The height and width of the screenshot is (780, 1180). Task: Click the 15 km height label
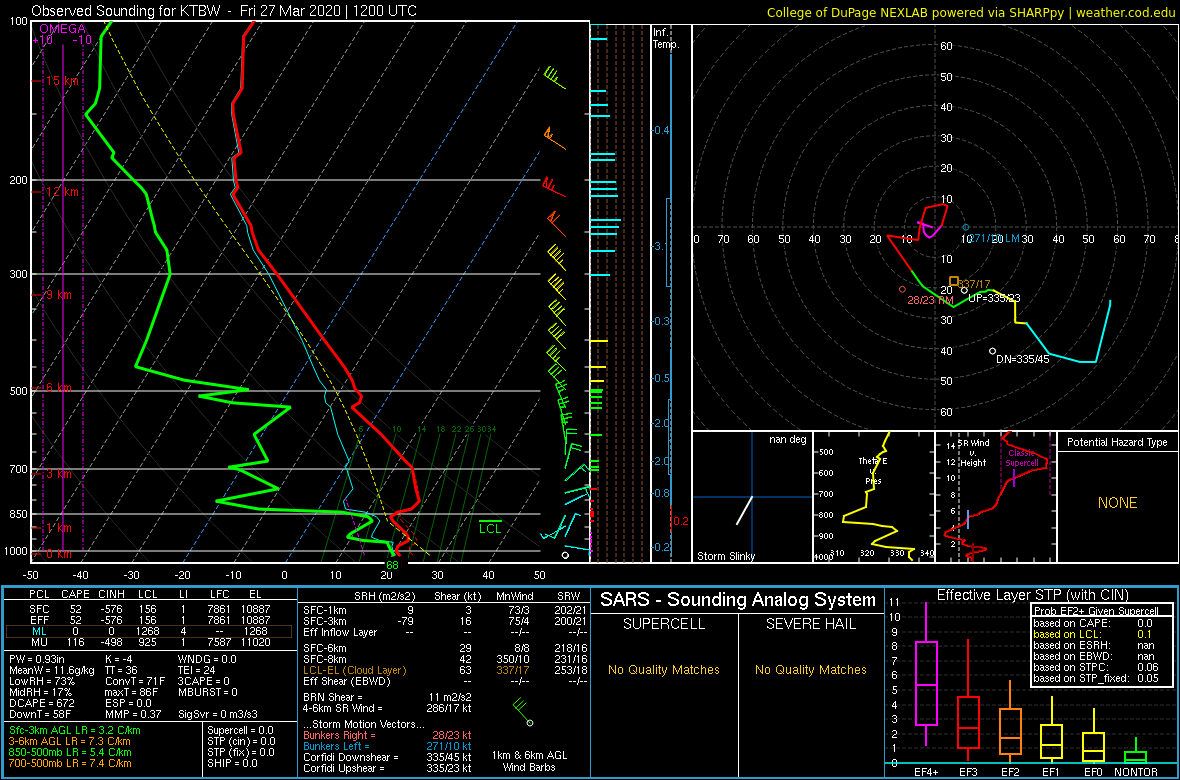62,81
